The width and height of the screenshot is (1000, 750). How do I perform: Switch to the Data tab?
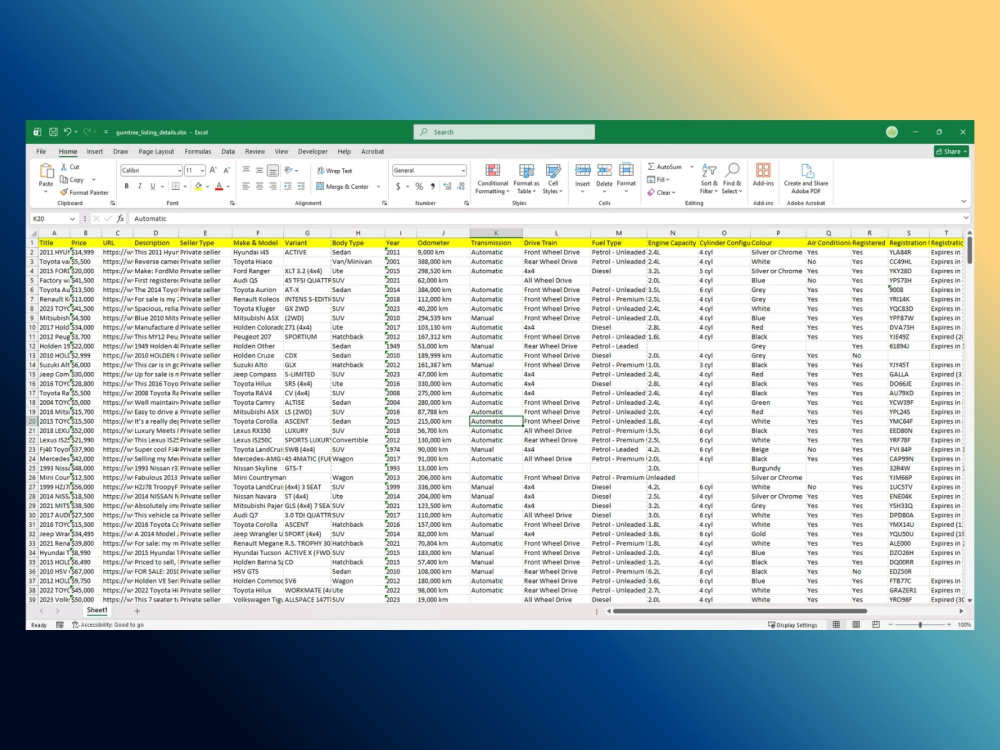click(x=228, y=151)
